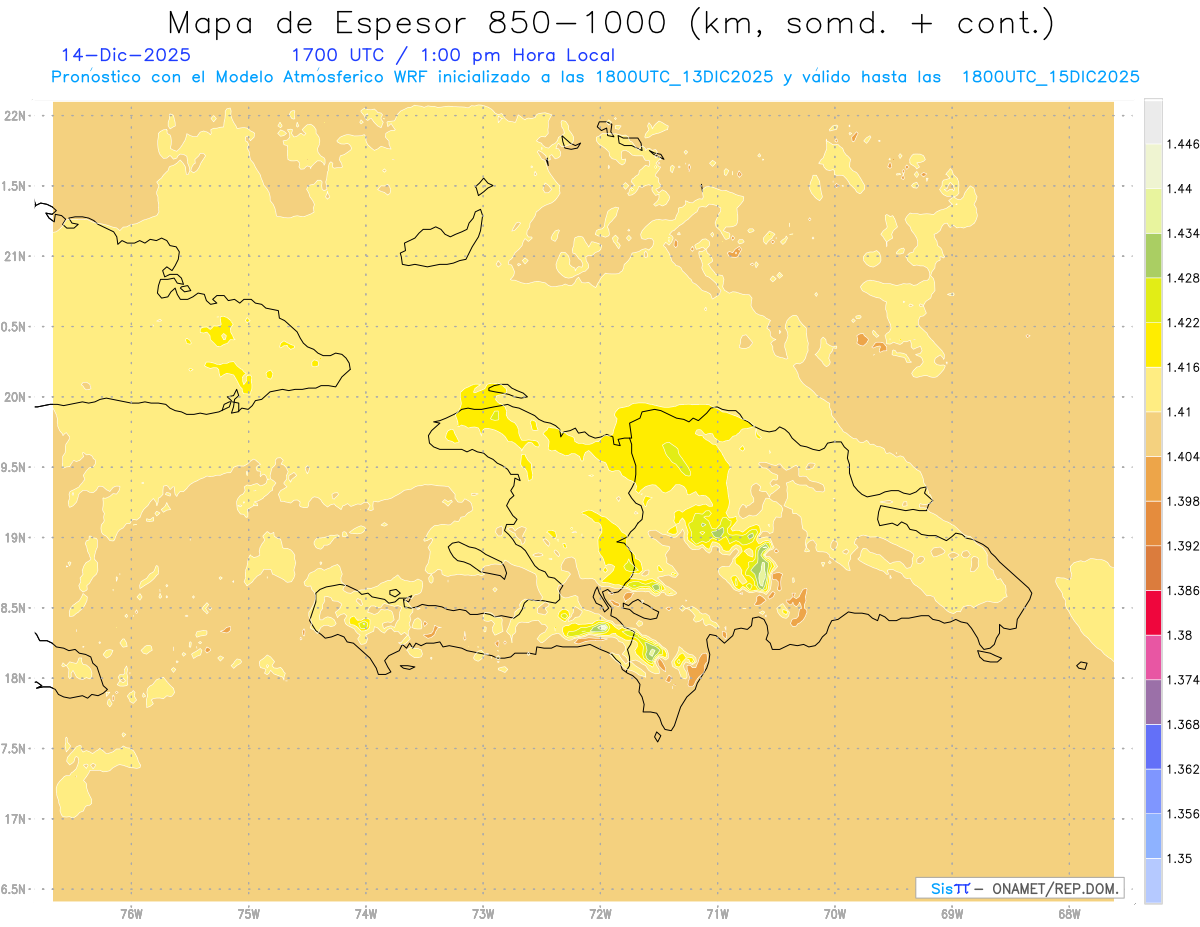This screenshot has height=927, width=1200.
Task: Click the colorbar value '1.38'
Action: click(1179, 635)
